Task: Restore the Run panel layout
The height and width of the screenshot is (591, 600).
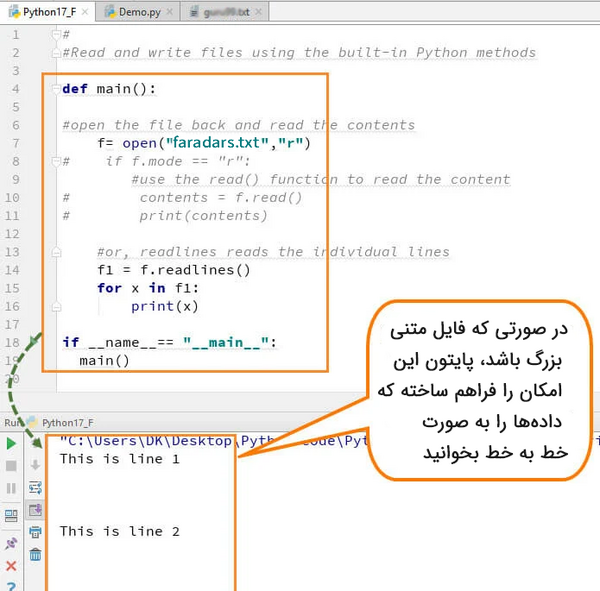Action: pos(11,516)
